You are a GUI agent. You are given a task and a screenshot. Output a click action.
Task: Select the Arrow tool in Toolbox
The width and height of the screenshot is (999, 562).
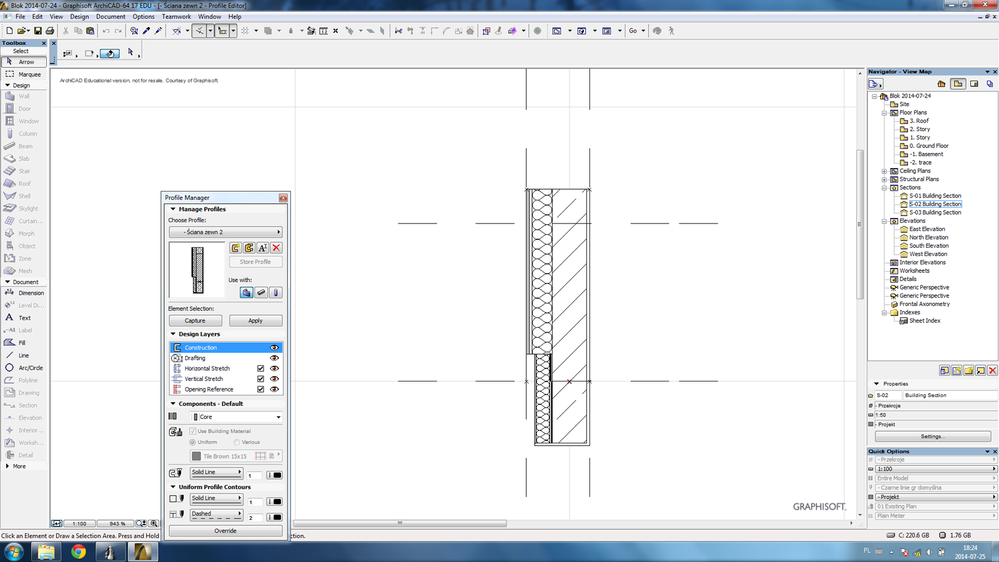24,62
